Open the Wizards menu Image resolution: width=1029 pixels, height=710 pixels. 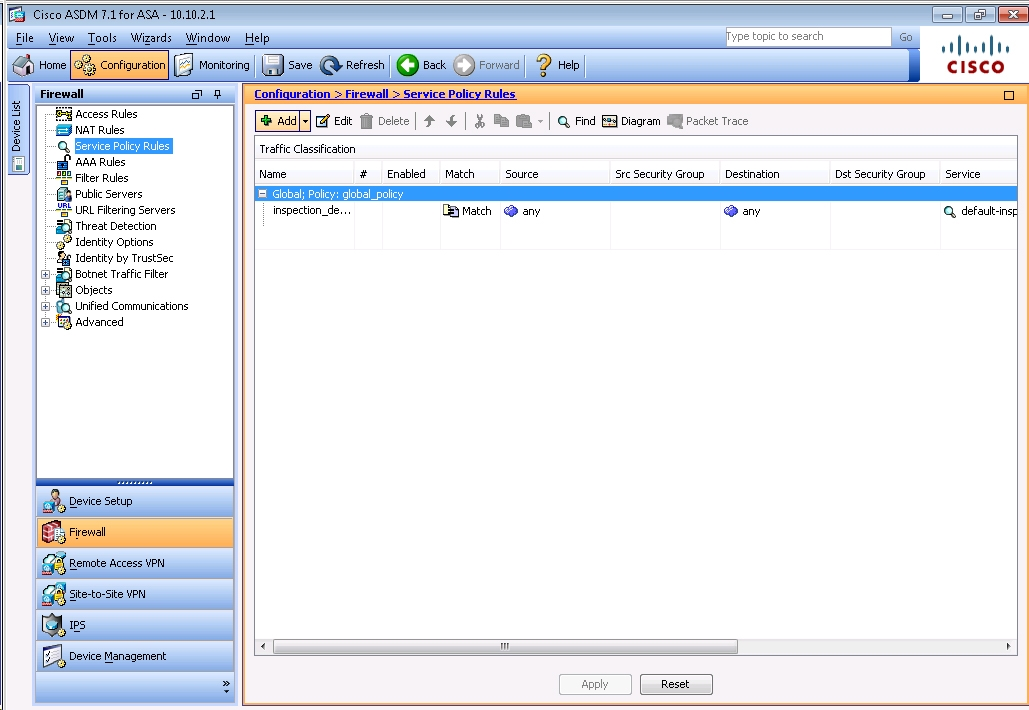tap(151, 38)
